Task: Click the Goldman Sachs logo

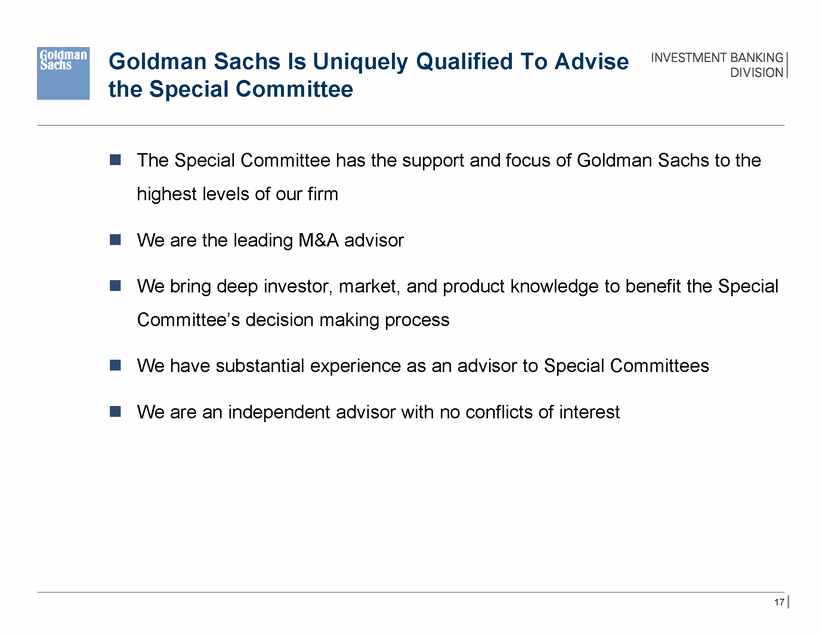Action: pyautogui.click(x=63, y=73)
